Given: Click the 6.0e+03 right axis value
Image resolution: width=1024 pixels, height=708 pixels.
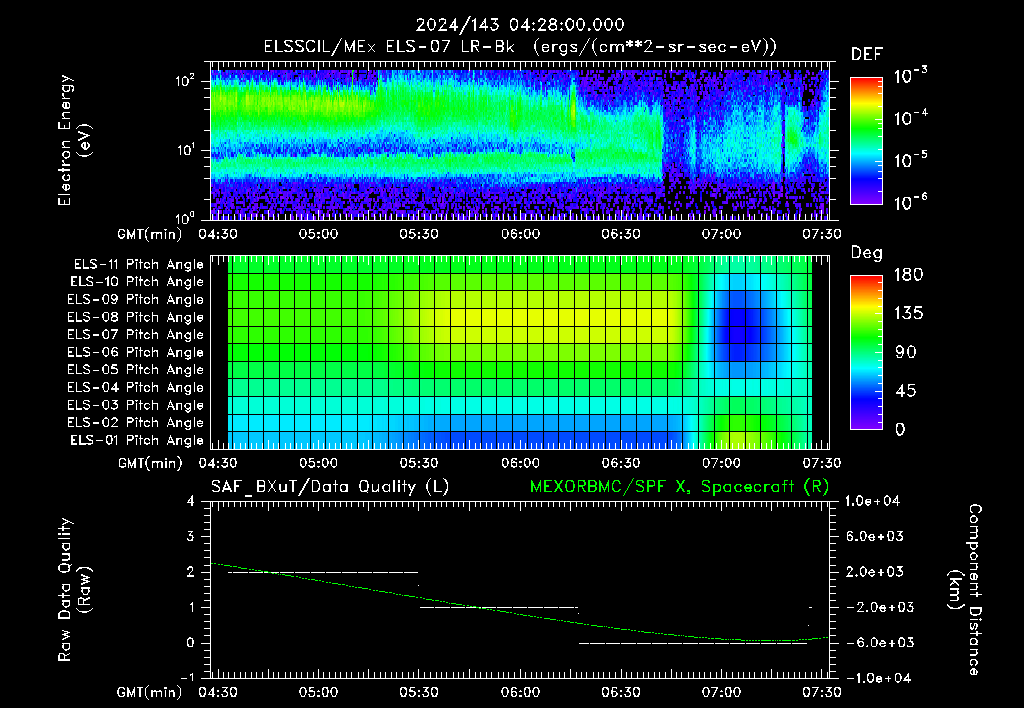Looking at the screenshot, I should [874, 536].
